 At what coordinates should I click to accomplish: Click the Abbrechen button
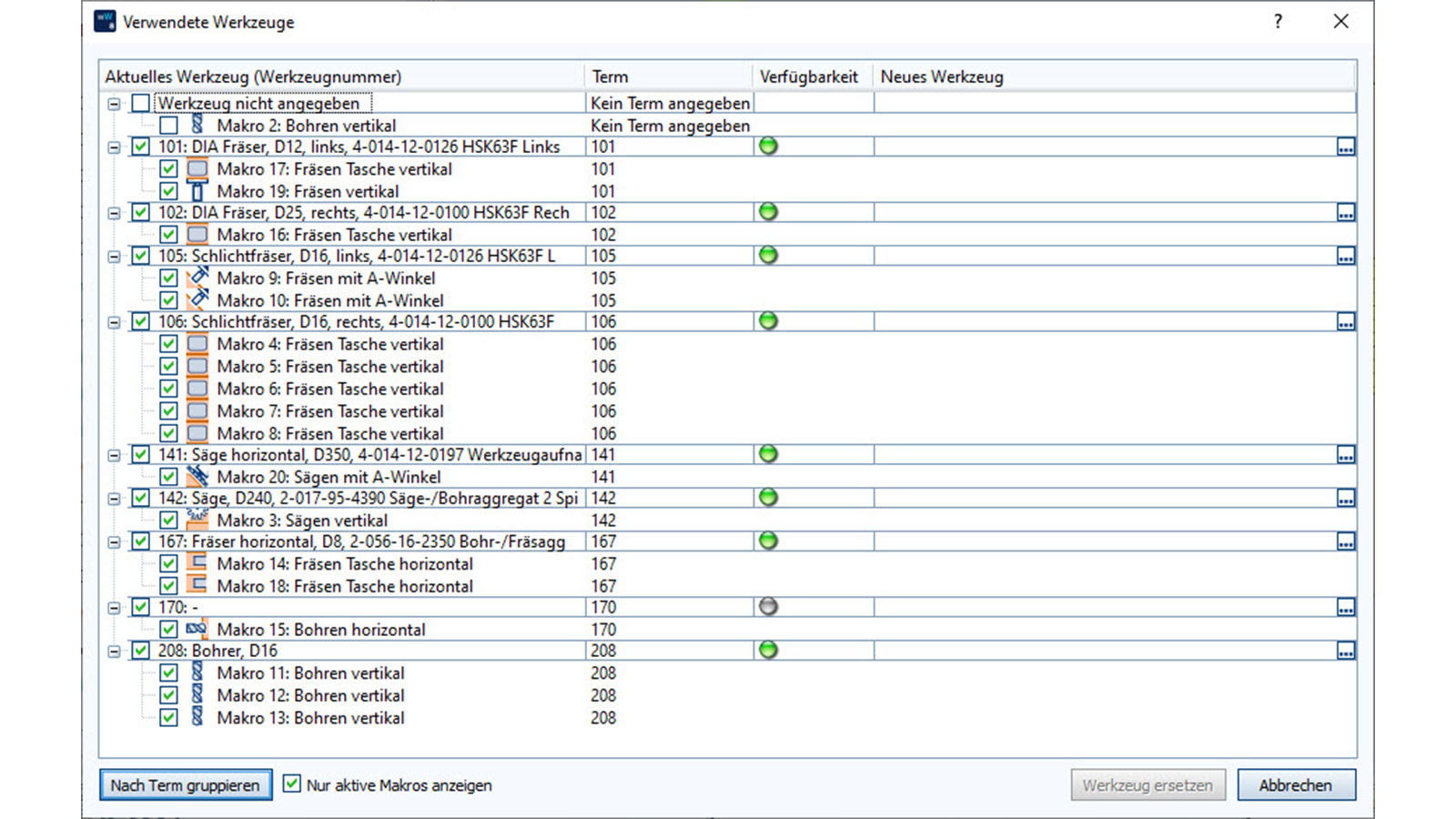(1295, 784)
